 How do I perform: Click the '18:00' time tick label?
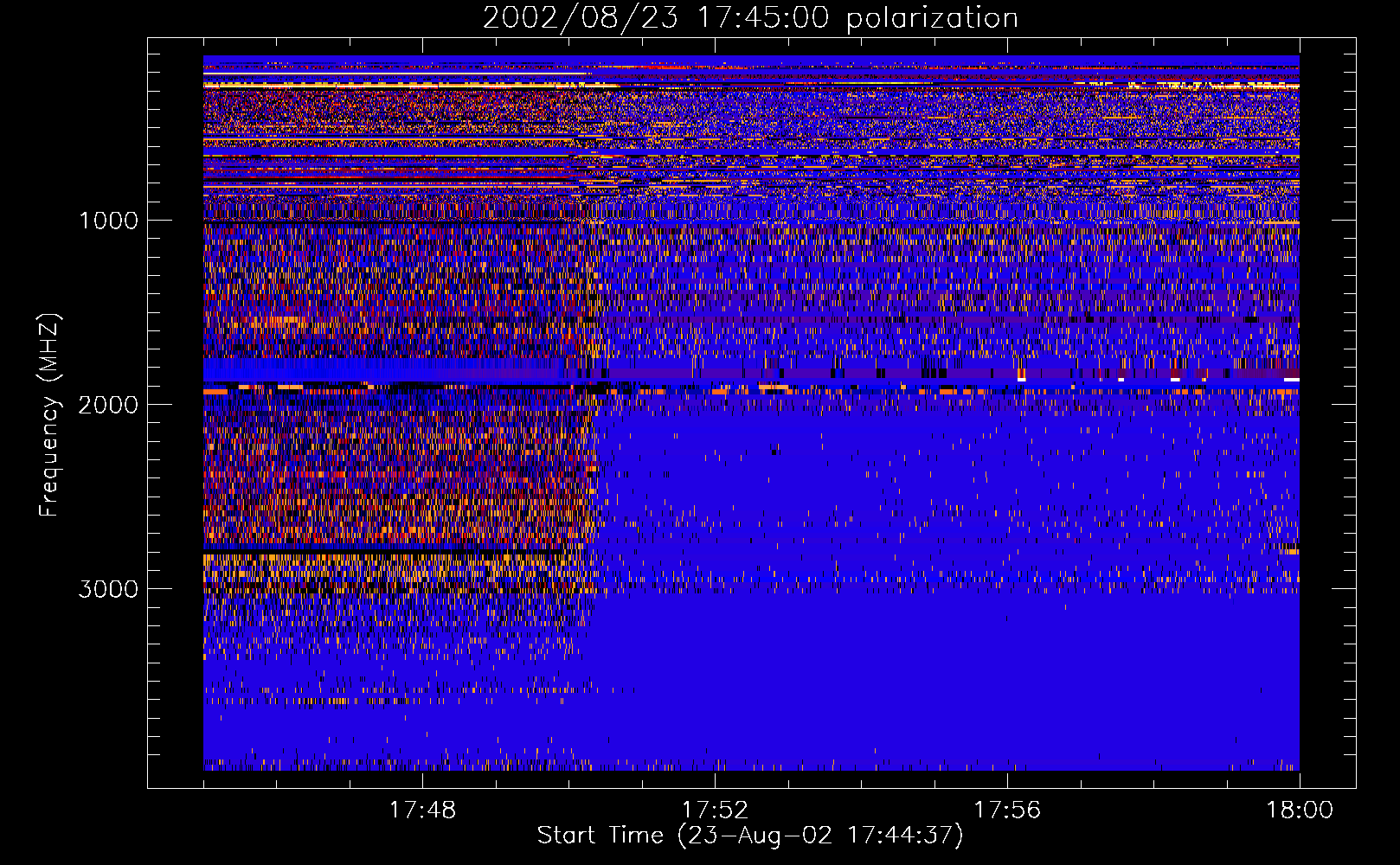pos(1300,811)
